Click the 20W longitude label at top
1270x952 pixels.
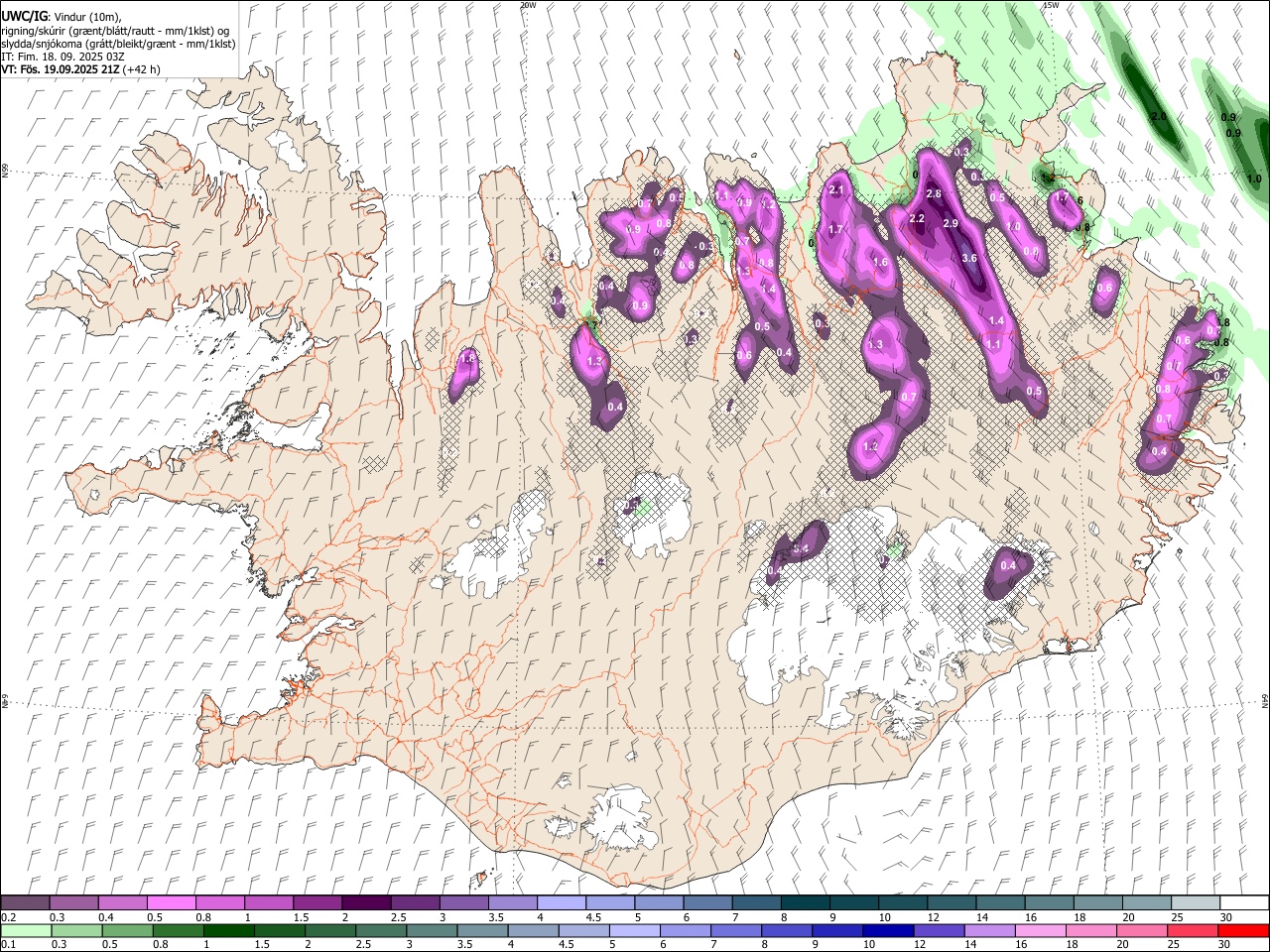point(527,5)
